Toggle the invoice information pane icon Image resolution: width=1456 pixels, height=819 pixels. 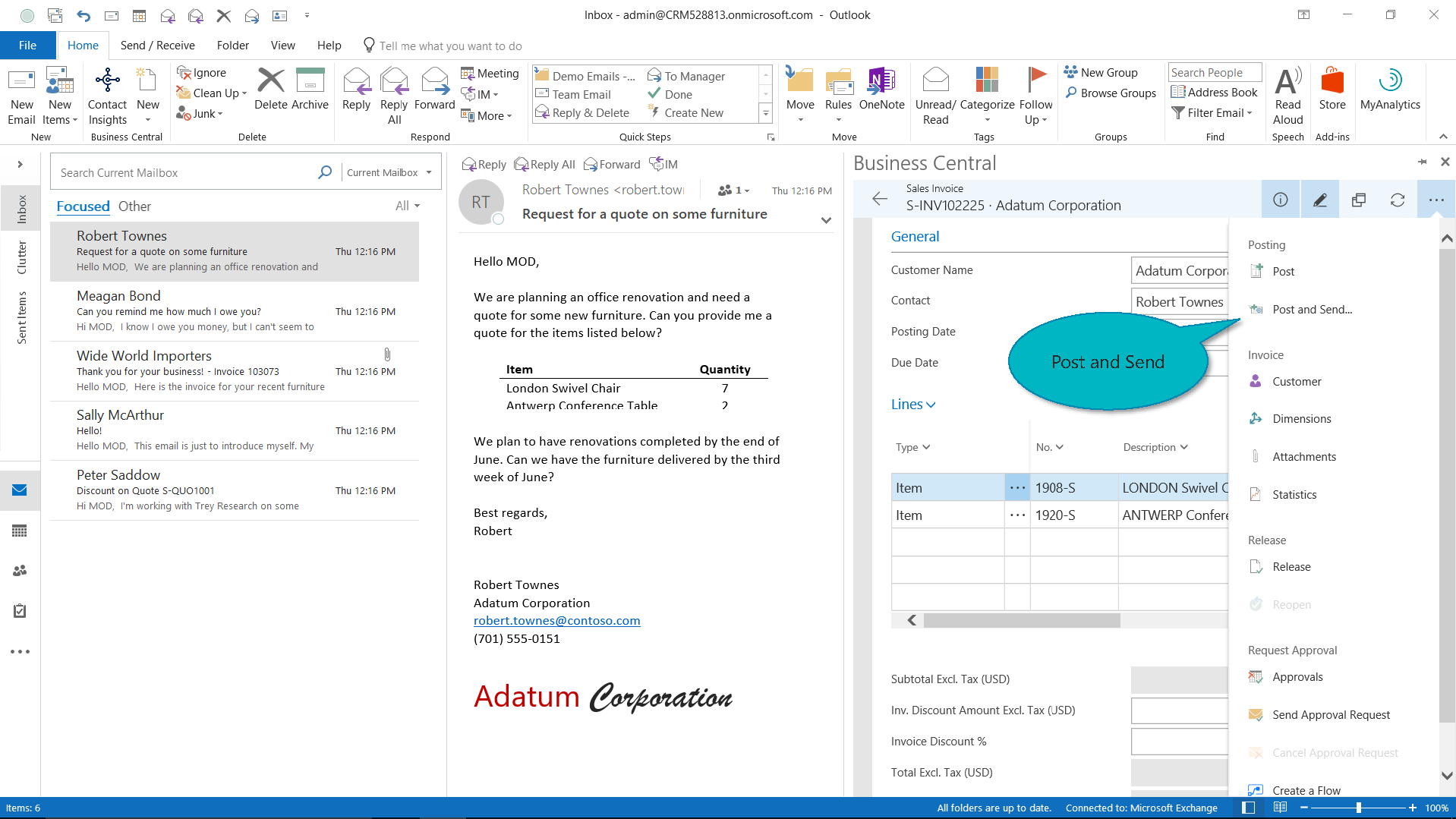pos(1280,200)
